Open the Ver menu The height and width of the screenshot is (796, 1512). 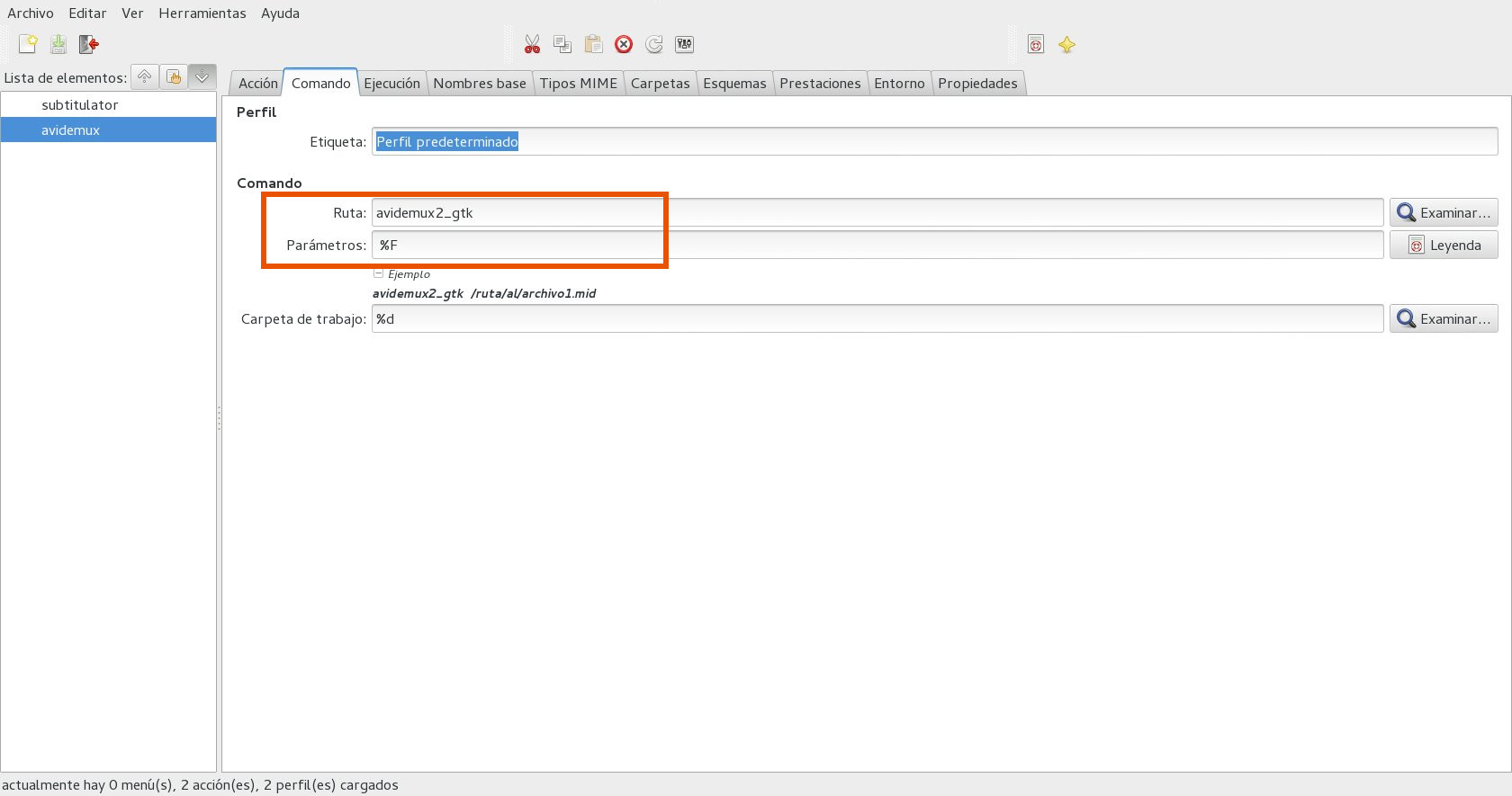click(132, 13)
